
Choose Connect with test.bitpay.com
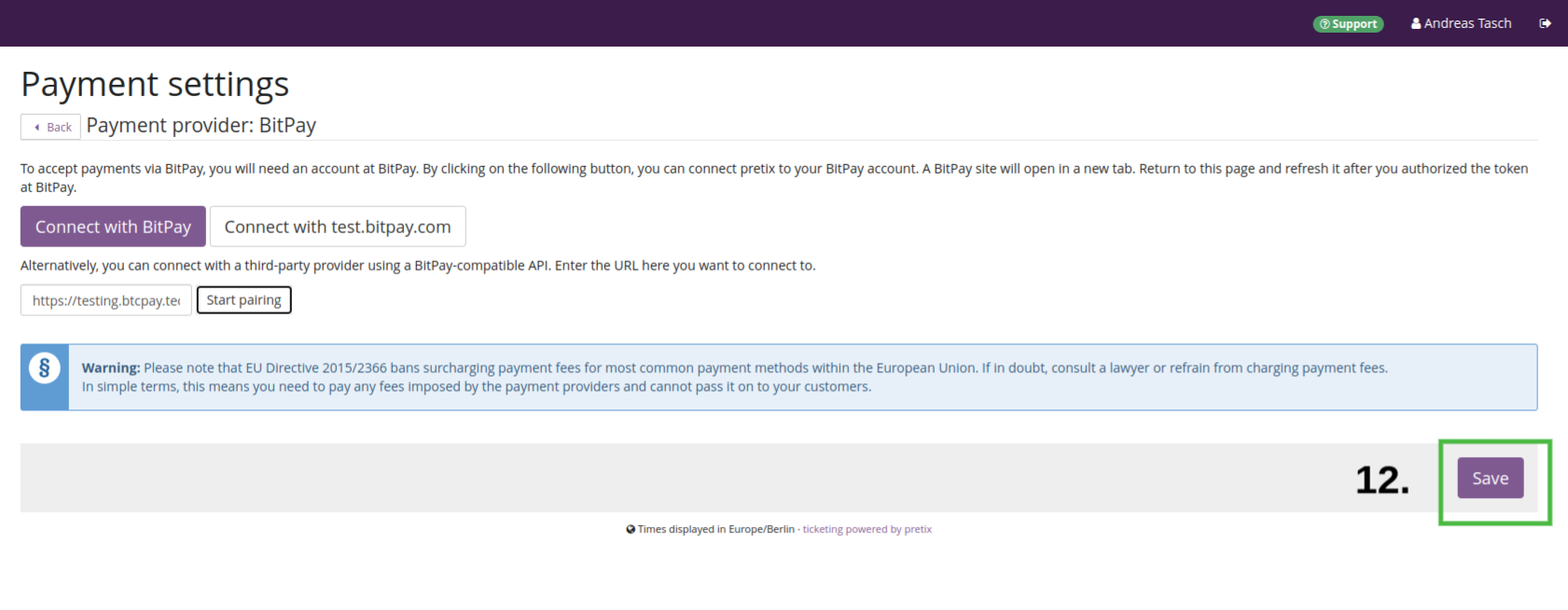pos(338,227)
